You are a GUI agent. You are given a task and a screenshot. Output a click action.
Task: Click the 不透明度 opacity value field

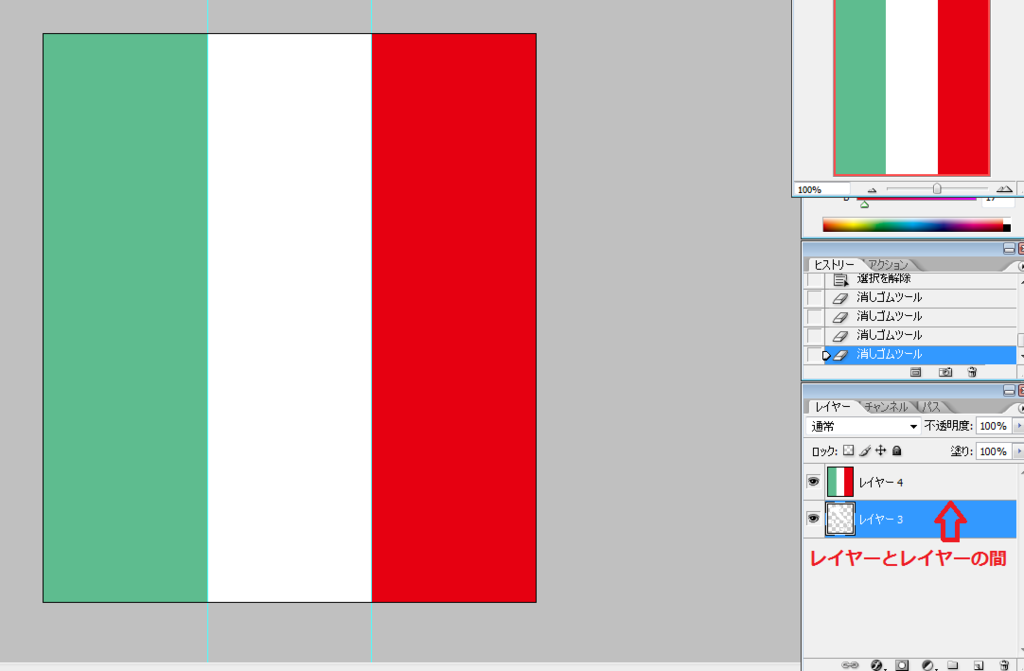click(993, 426)
